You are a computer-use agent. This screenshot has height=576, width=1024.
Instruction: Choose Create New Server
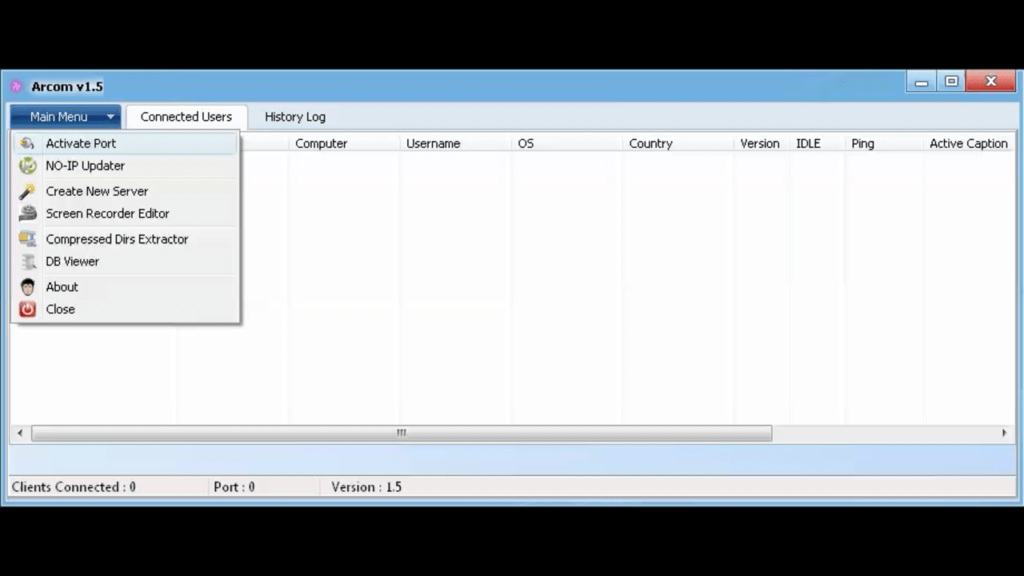click(125, 191)
